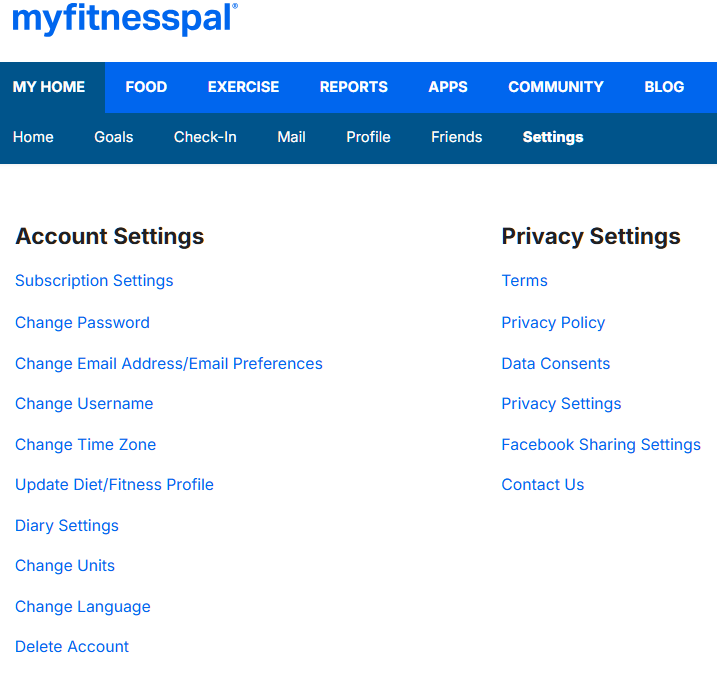Visit the COMMUNITY tab
Image resolution: width=717 pixels, height=673 pixels.
556,87
